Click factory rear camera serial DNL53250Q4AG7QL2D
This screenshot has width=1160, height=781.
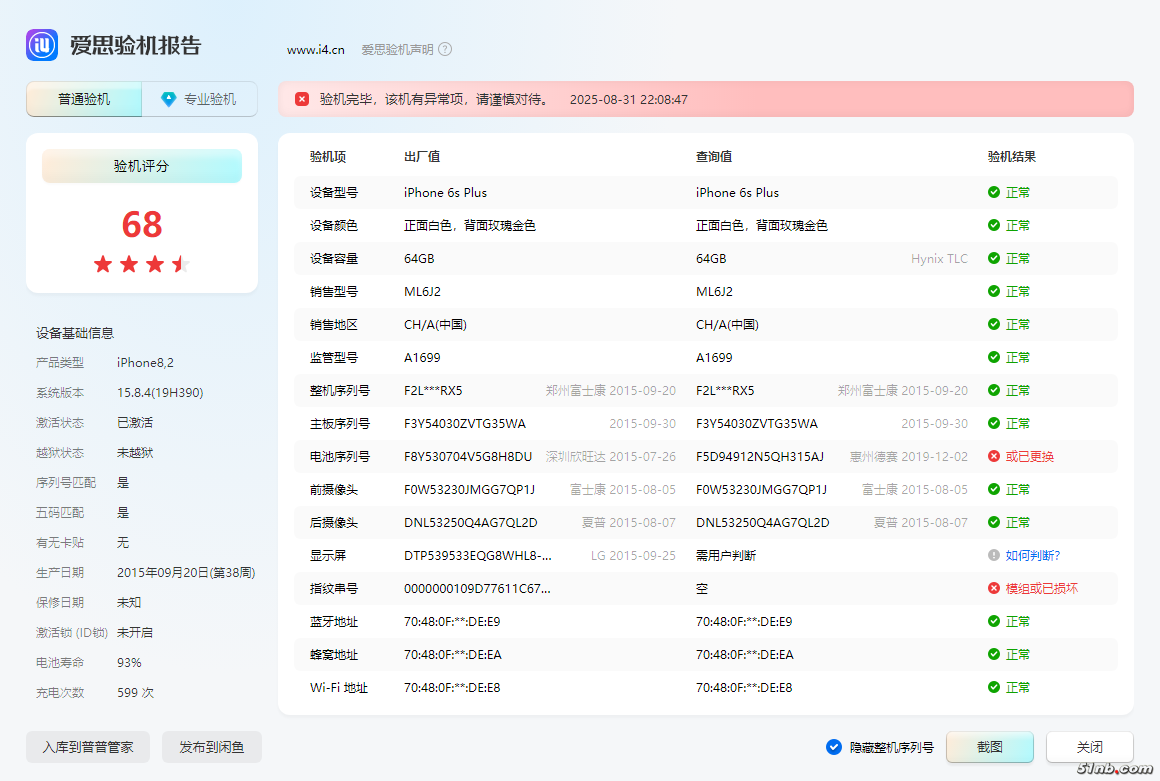(471, 522)
